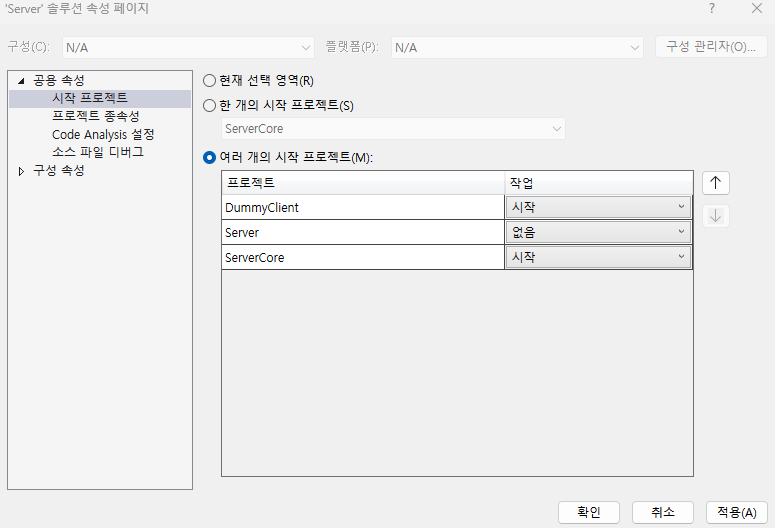This screenshot has width=775, height=528.
Task: Select the ServerCore project cell in table
Action: click(363, 257)
